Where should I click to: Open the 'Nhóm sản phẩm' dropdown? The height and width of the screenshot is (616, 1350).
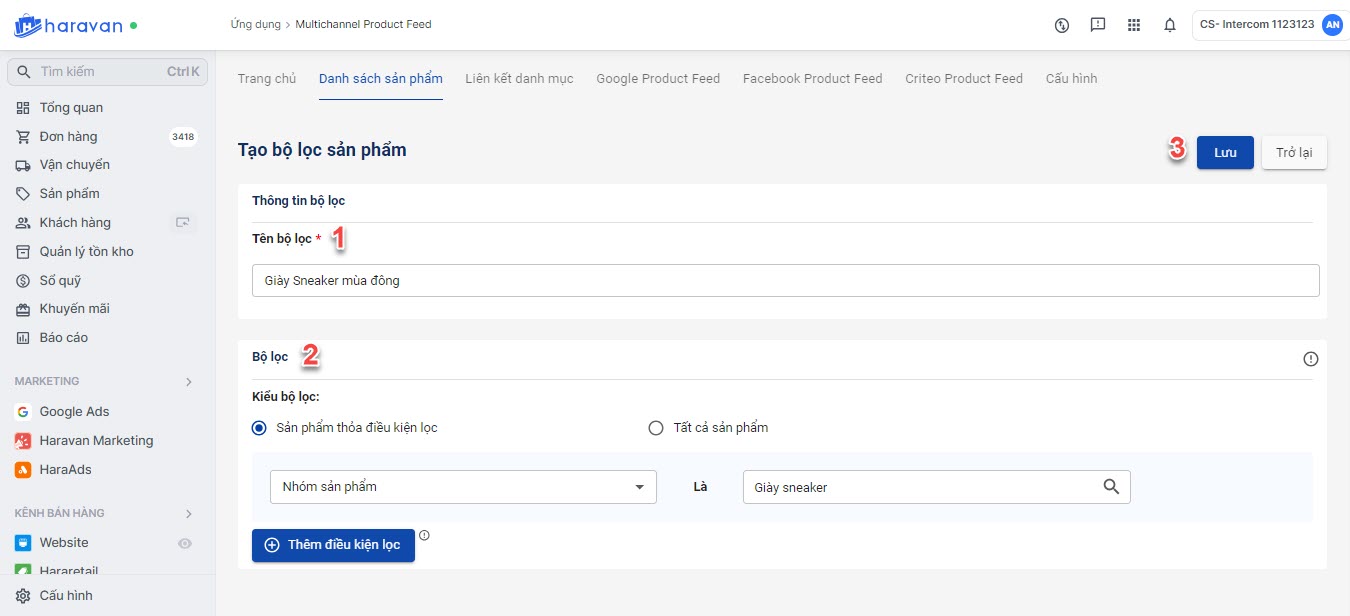pyautogui.click(x=463, y=487)
